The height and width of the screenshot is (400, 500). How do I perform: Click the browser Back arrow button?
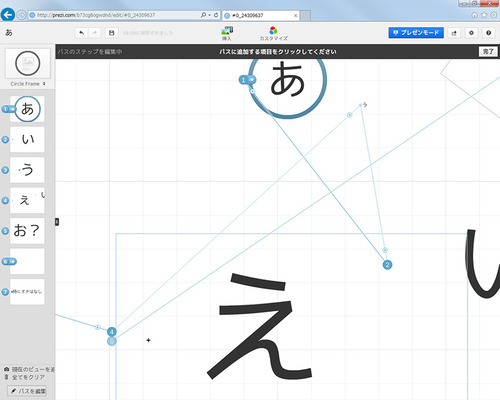pos(8,15)
